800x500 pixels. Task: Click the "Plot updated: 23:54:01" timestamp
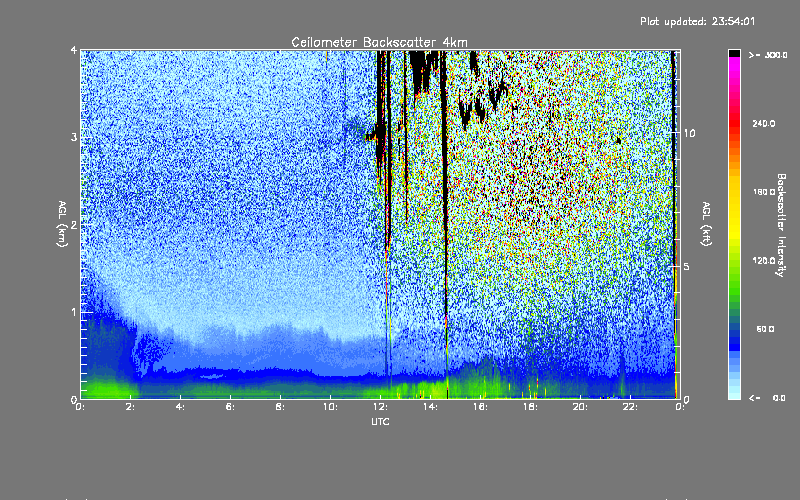point(697,21)
